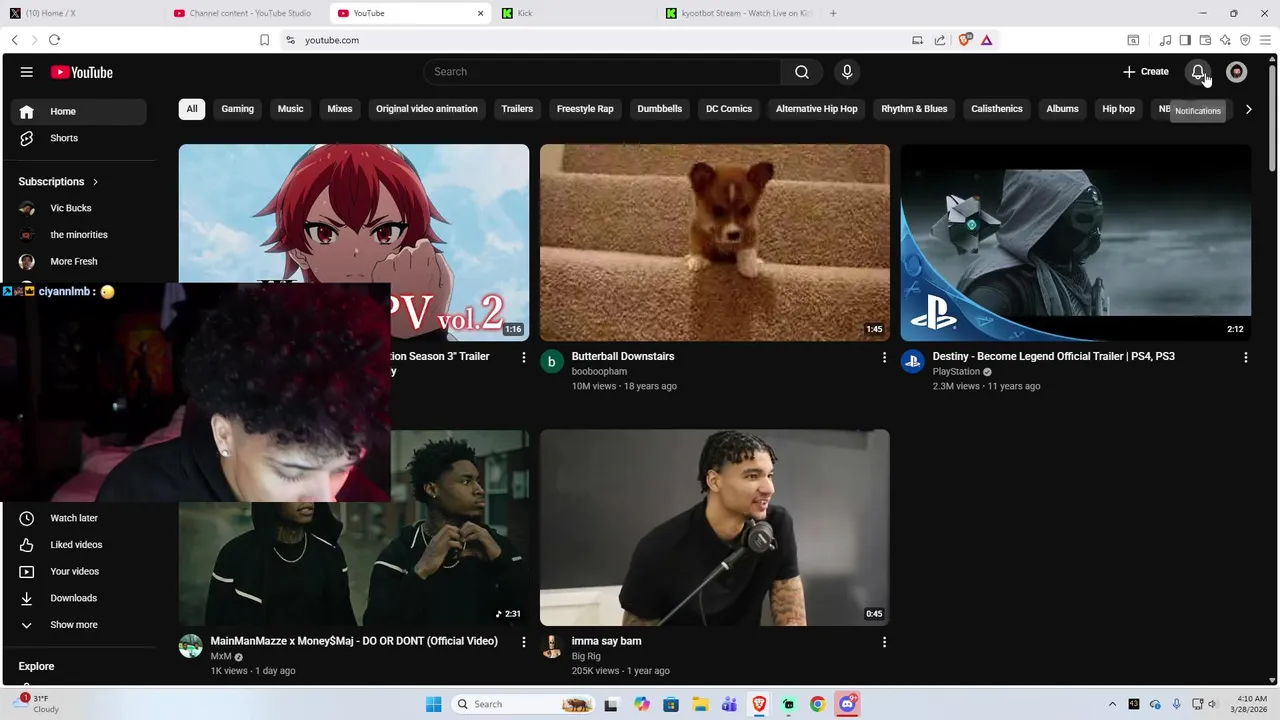Screen dimensions: 1280x720
Task: Open the media control music note icon
Action: (x=1165, y=40)
